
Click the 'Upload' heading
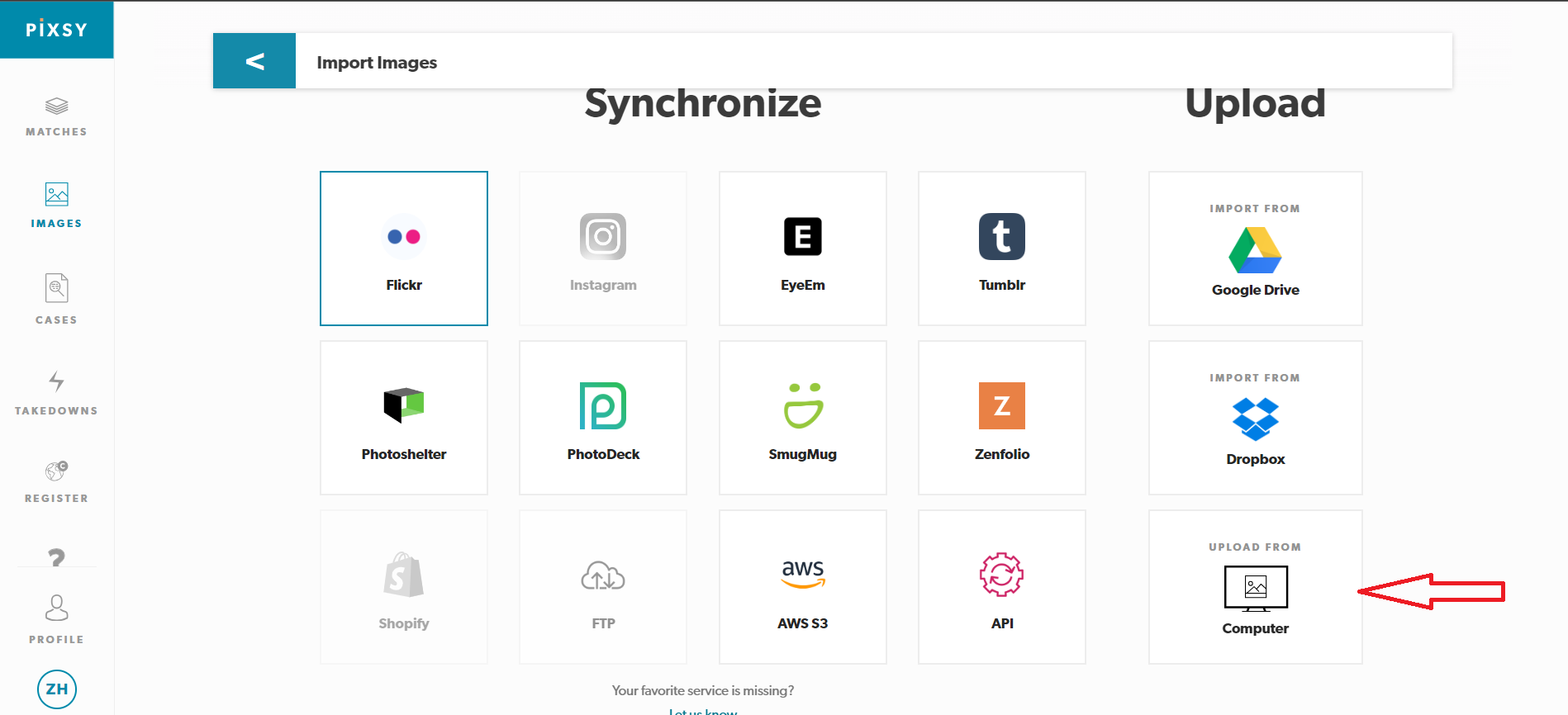[1256, 104]
